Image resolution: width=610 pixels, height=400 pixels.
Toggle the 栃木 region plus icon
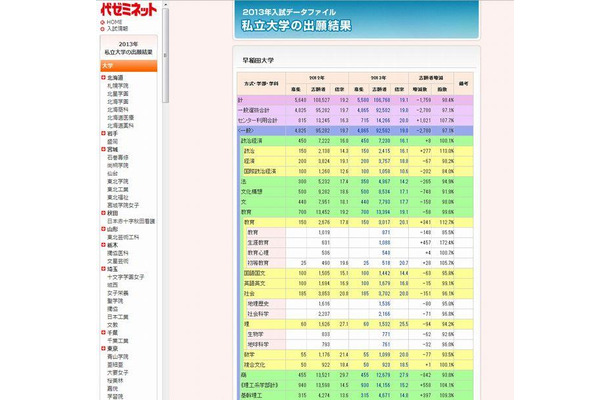pos(103,245)
